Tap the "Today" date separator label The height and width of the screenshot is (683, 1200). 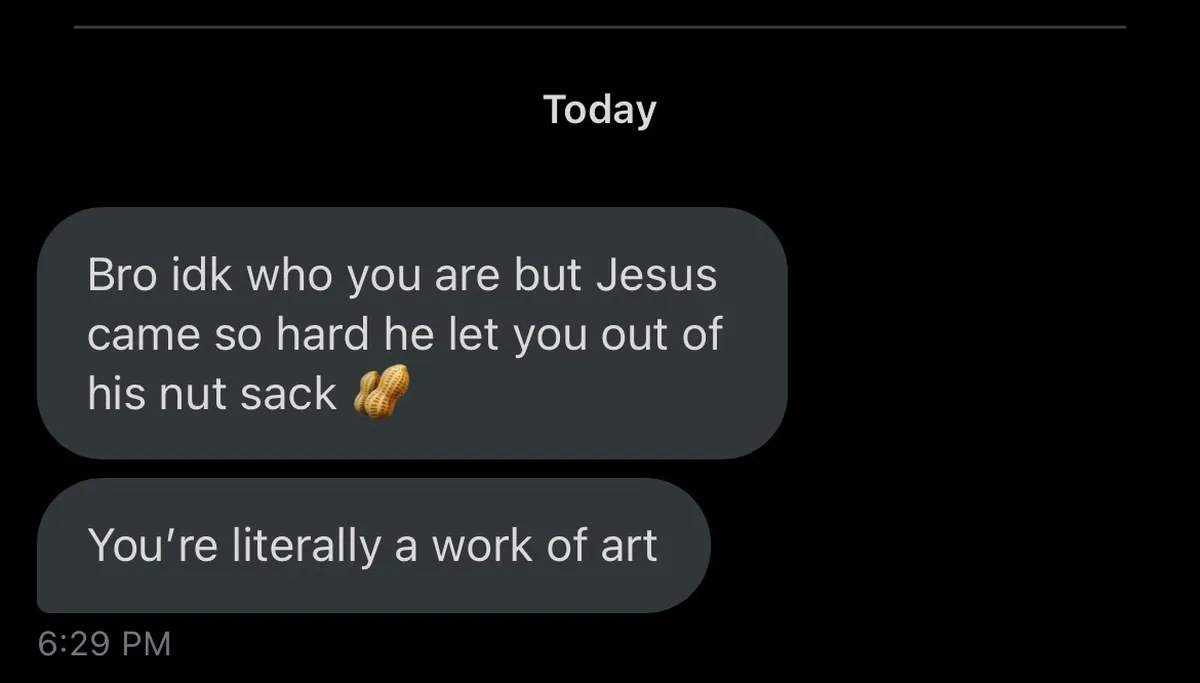pyautogui.click(x=599, y=110)
